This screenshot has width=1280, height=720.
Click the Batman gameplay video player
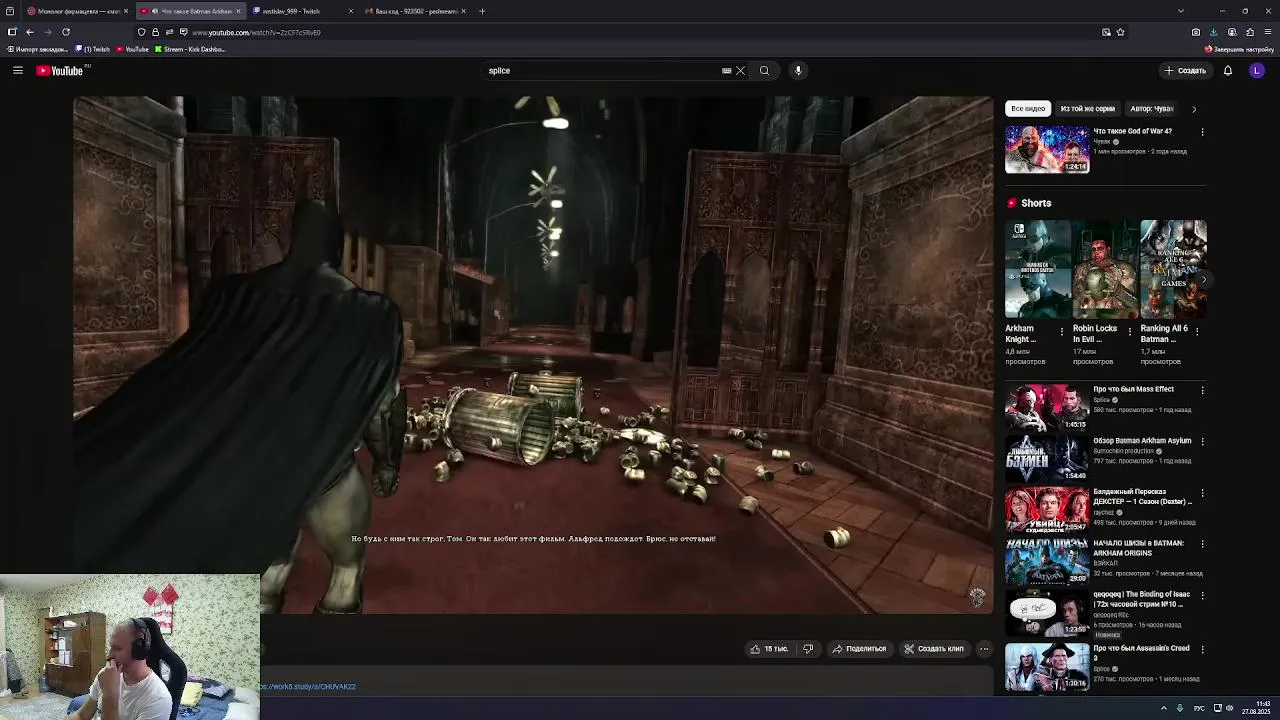coord(533,355)
